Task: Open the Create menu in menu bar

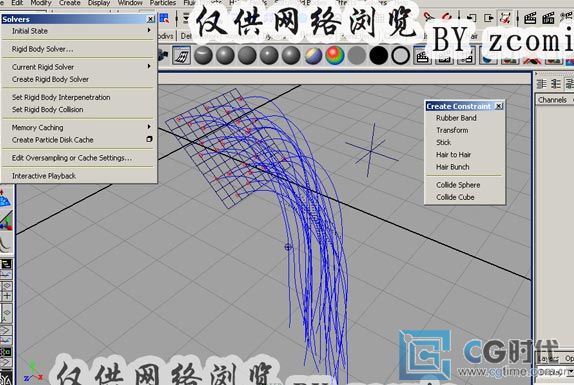Action: coord(70,3)
